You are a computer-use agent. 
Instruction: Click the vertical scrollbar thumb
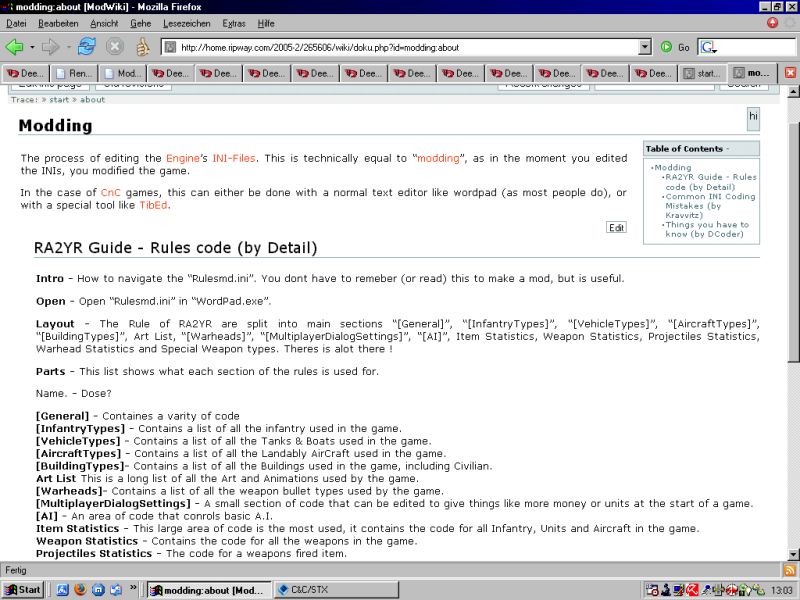click(x=793, y=243)
